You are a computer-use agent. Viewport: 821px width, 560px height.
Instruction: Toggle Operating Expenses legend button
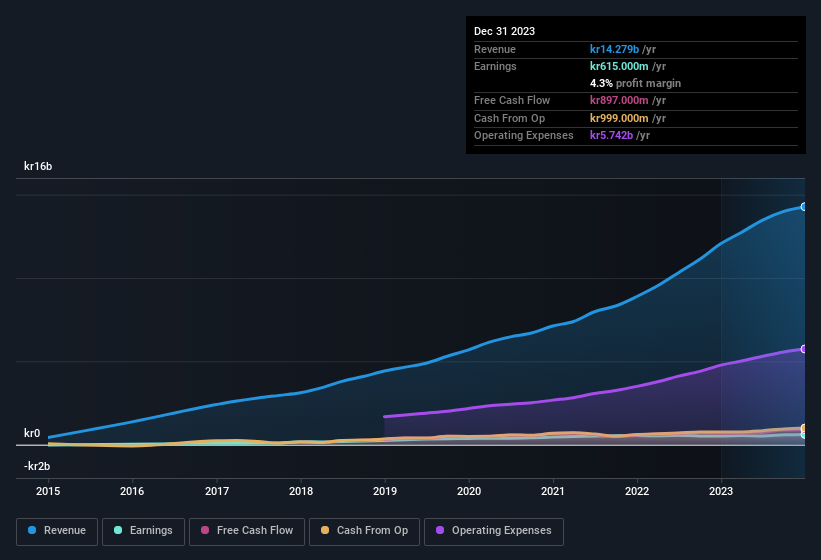click(x=493, y=531)
